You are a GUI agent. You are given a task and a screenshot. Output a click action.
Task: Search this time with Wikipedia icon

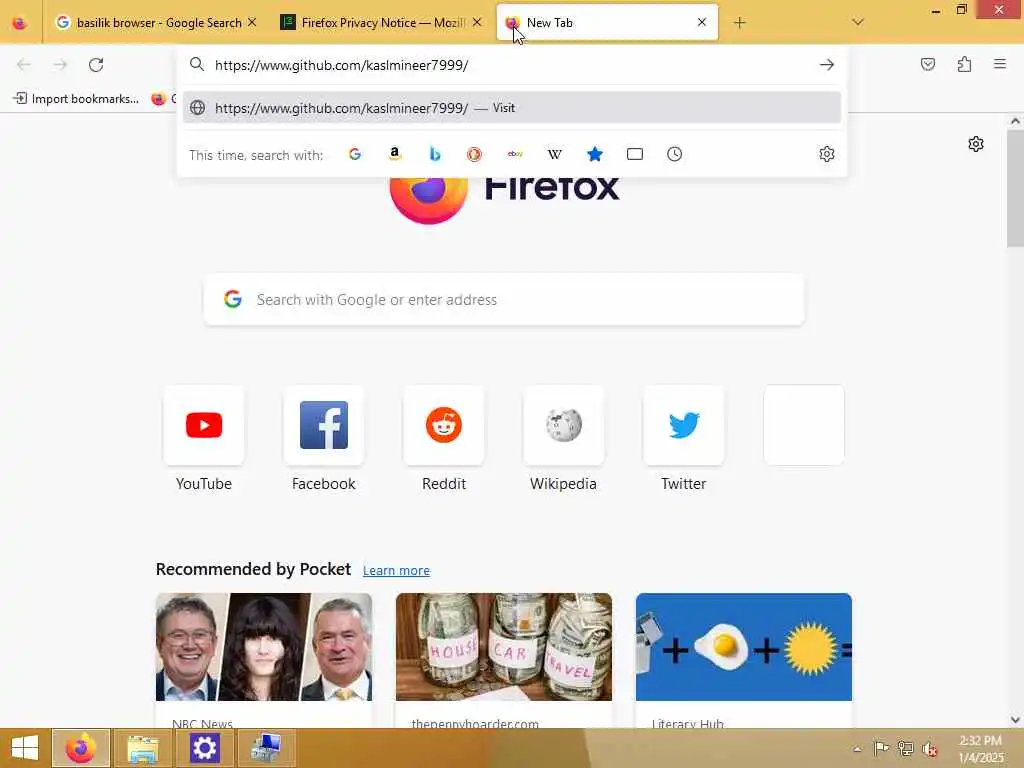pyautogui.click(x=554, y=154)
